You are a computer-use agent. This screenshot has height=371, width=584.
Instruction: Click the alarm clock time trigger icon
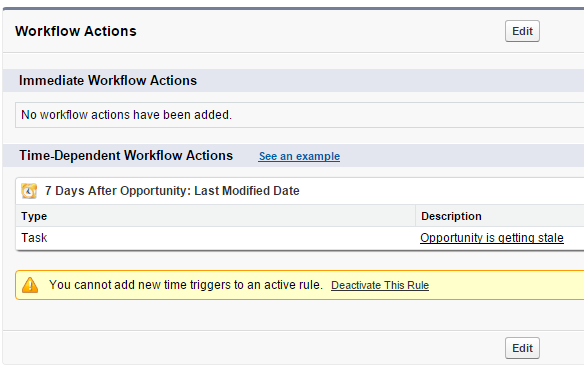(x=29, y=191)
